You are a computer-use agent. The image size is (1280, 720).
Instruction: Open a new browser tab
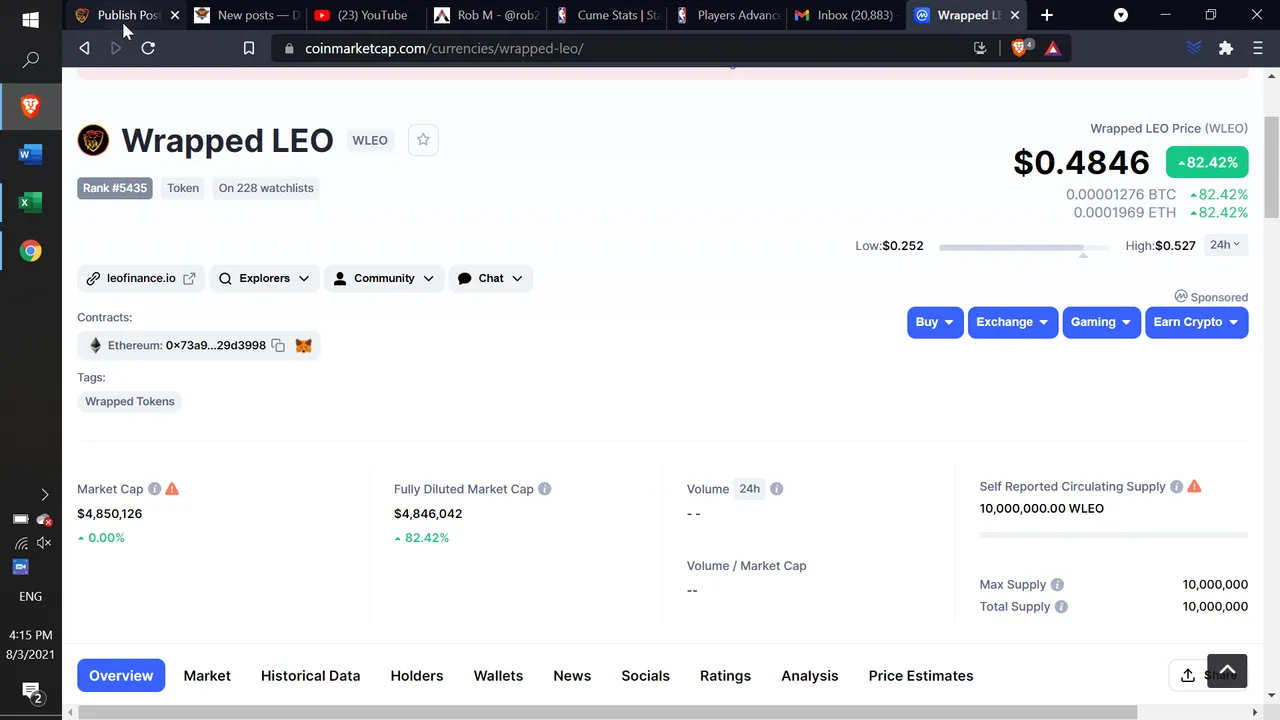click(x=1047, y=15)
